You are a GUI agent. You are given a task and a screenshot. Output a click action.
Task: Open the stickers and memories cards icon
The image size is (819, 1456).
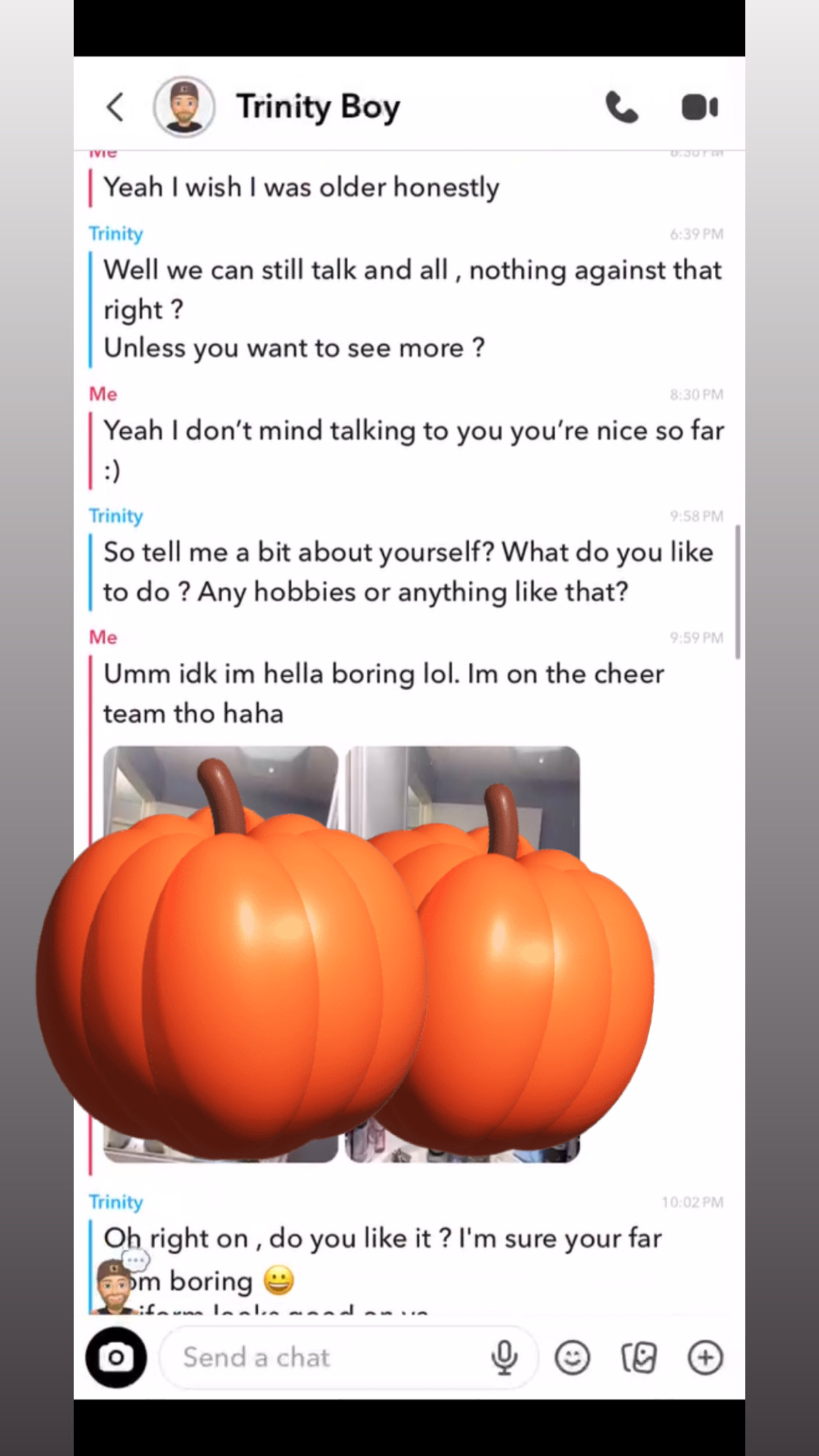639,1357
